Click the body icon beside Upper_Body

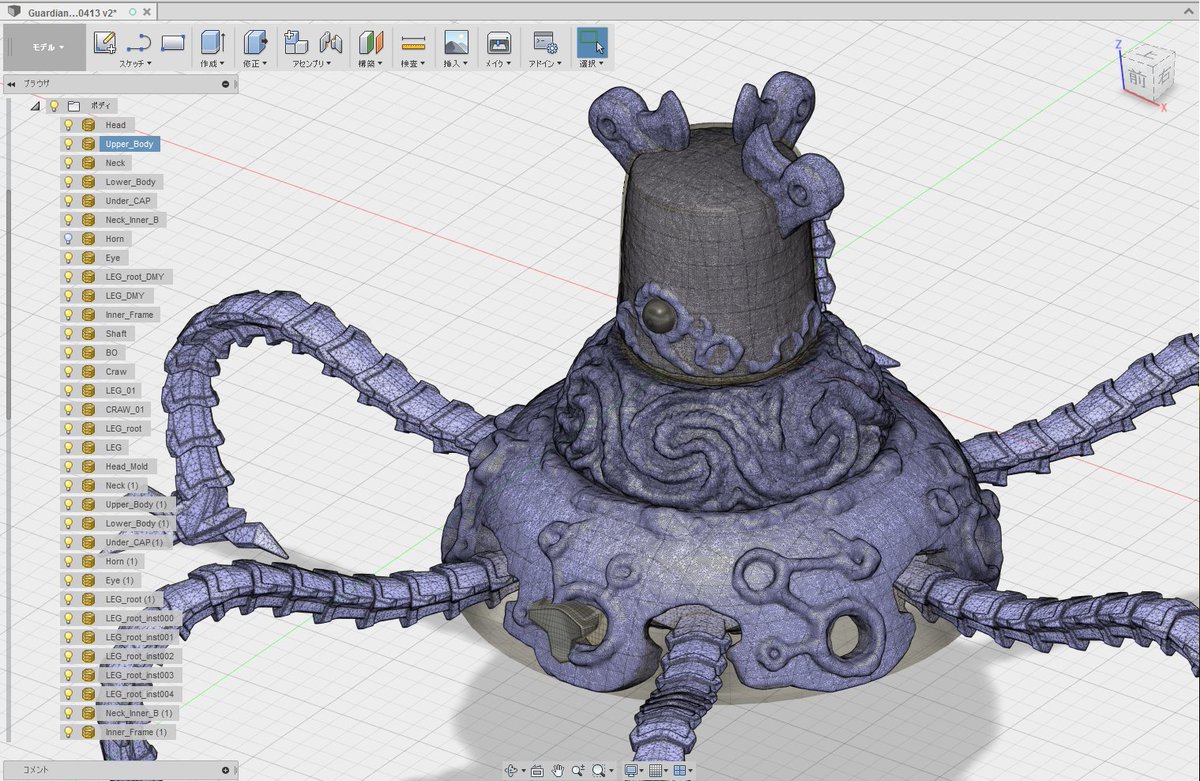click(88, 144)
